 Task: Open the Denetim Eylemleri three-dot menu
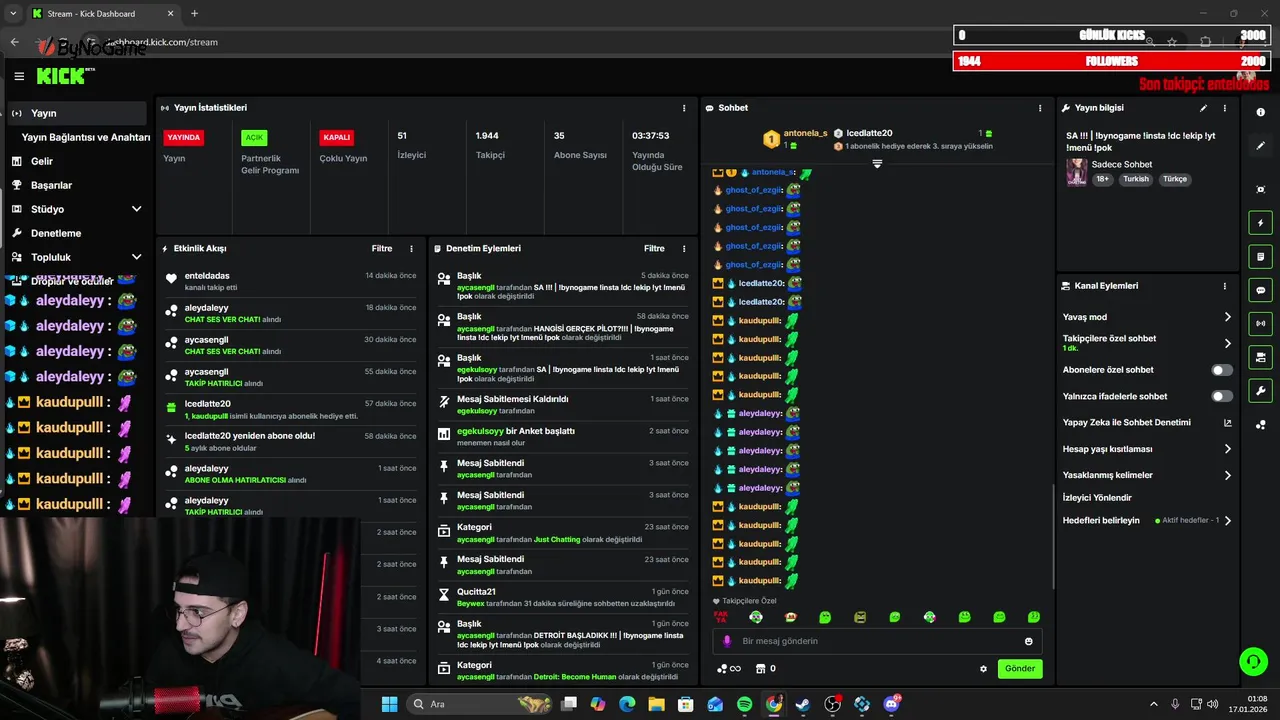(684, 249)
